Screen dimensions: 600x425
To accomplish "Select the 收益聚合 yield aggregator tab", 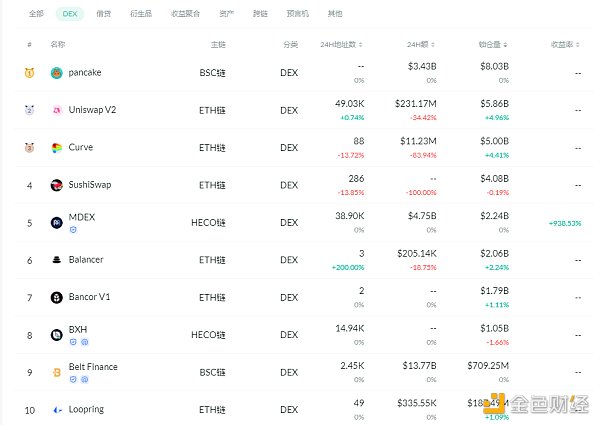I will [187, 14].
